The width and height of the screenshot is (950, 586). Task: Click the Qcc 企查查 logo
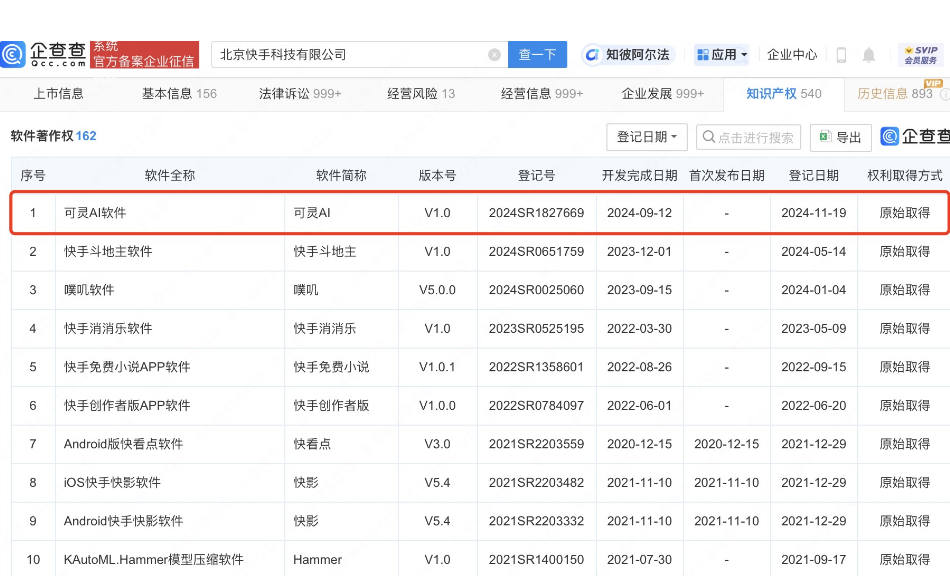point(45,54)
